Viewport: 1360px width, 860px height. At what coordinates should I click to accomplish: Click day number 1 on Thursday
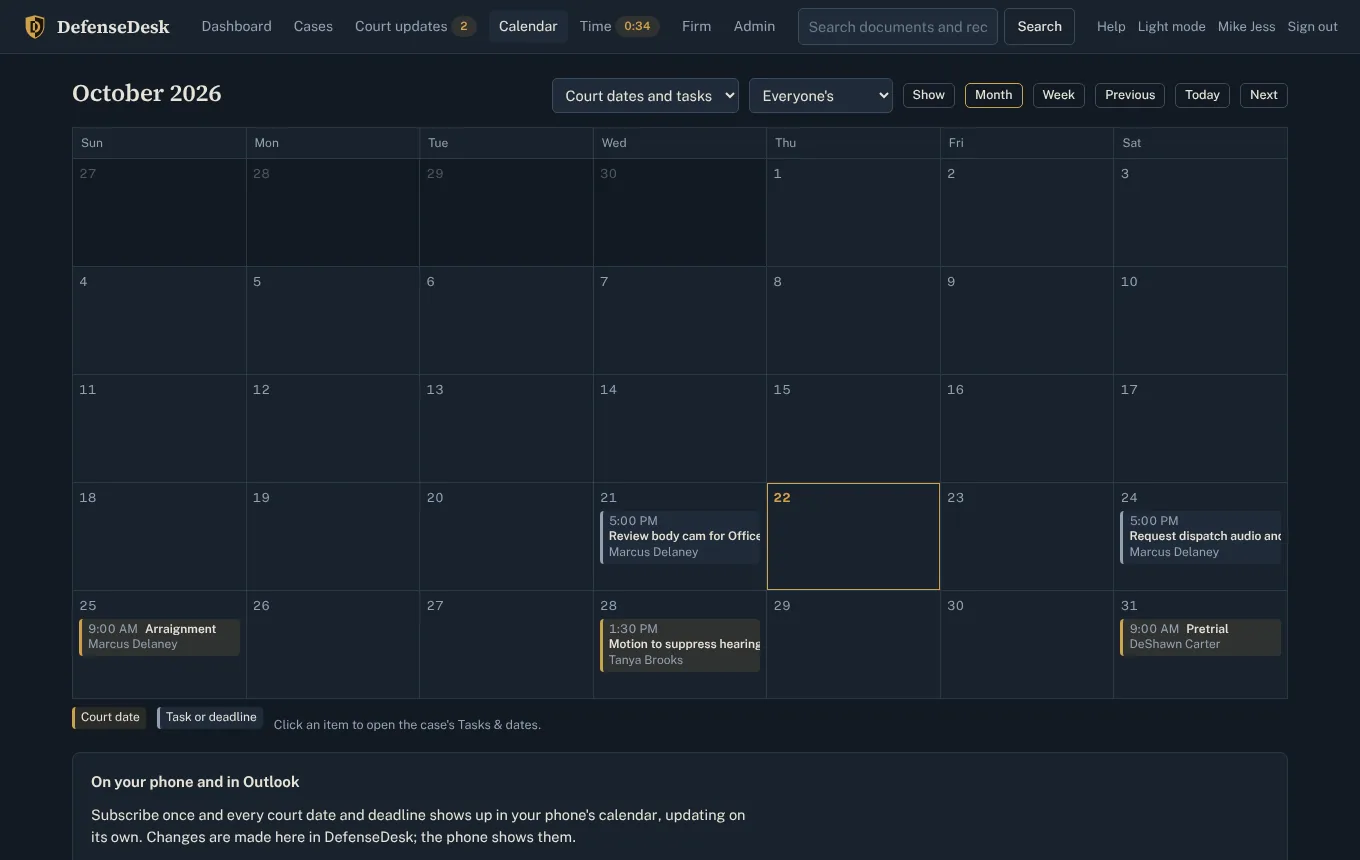777,174
